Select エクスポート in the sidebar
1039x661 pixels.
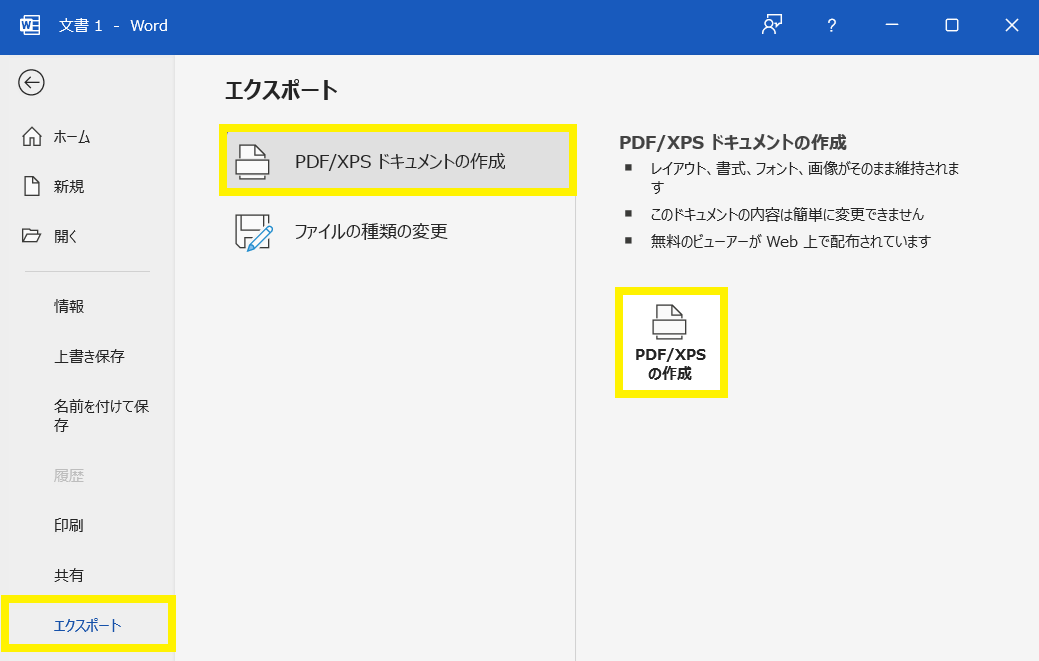coord(88,625)
